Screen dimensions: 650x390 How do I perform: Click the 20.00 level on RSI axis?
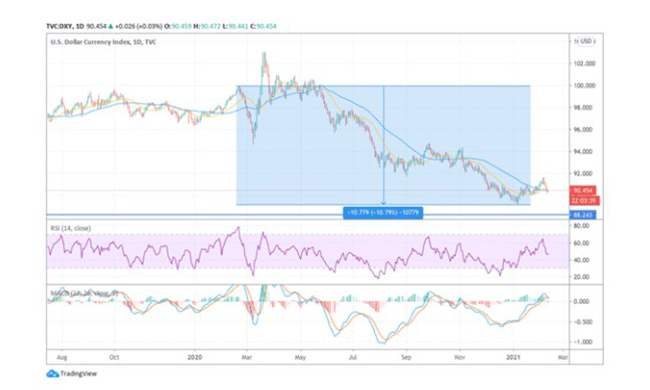(x=581, y=277)
